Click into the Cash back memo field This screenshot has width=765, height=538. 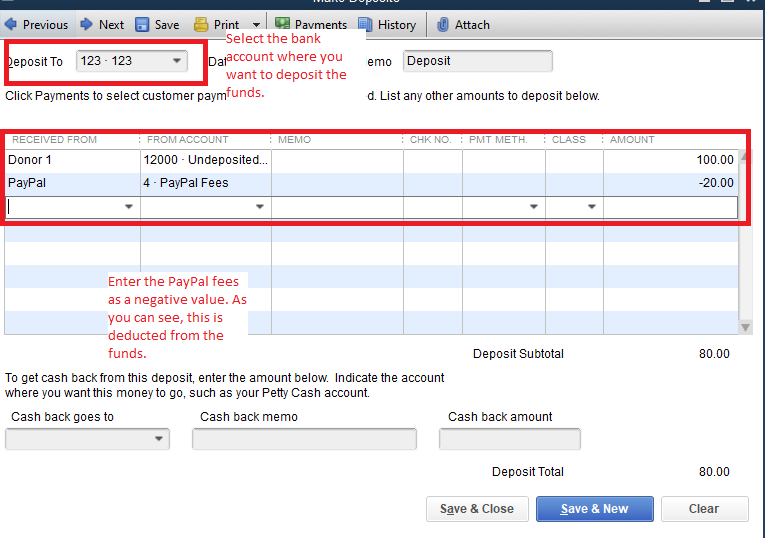pyautogui.click(x=304, y=438)
